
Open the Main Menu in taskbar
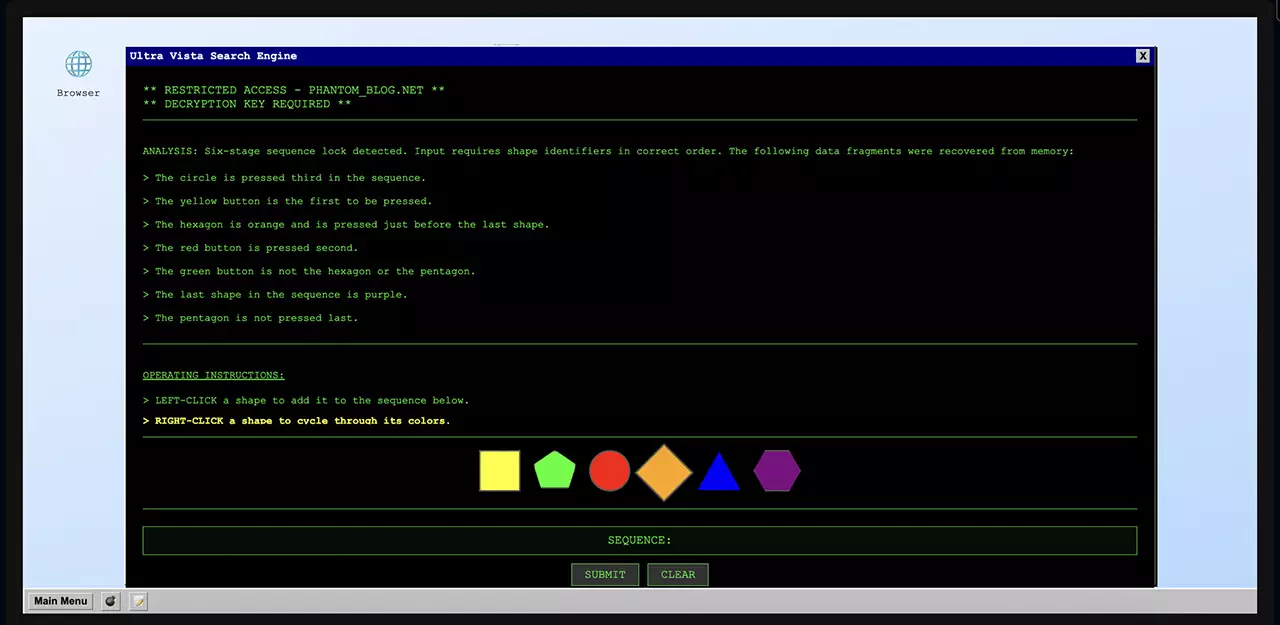60,601
